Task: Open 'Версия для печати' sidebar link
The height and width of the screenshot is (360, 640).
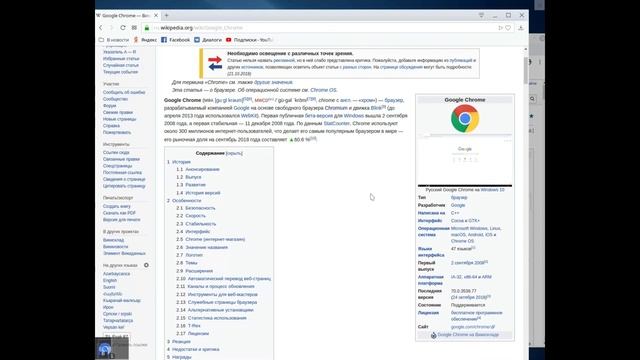Action: (122, 220)
